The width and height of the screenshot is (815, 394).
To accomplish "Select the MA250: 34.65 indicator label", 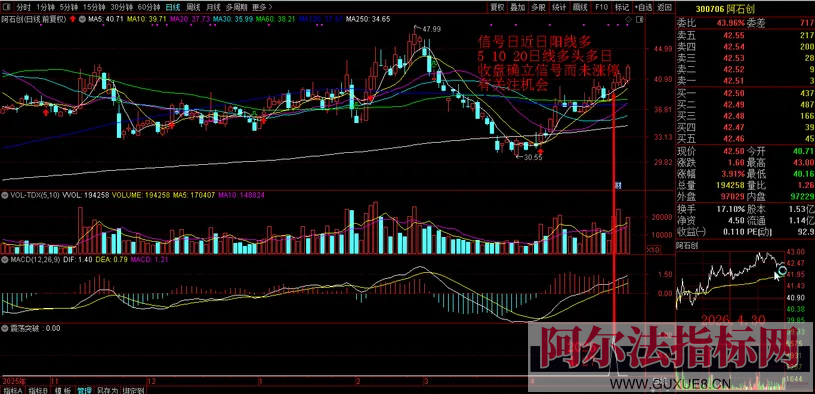I will (368, 19).
